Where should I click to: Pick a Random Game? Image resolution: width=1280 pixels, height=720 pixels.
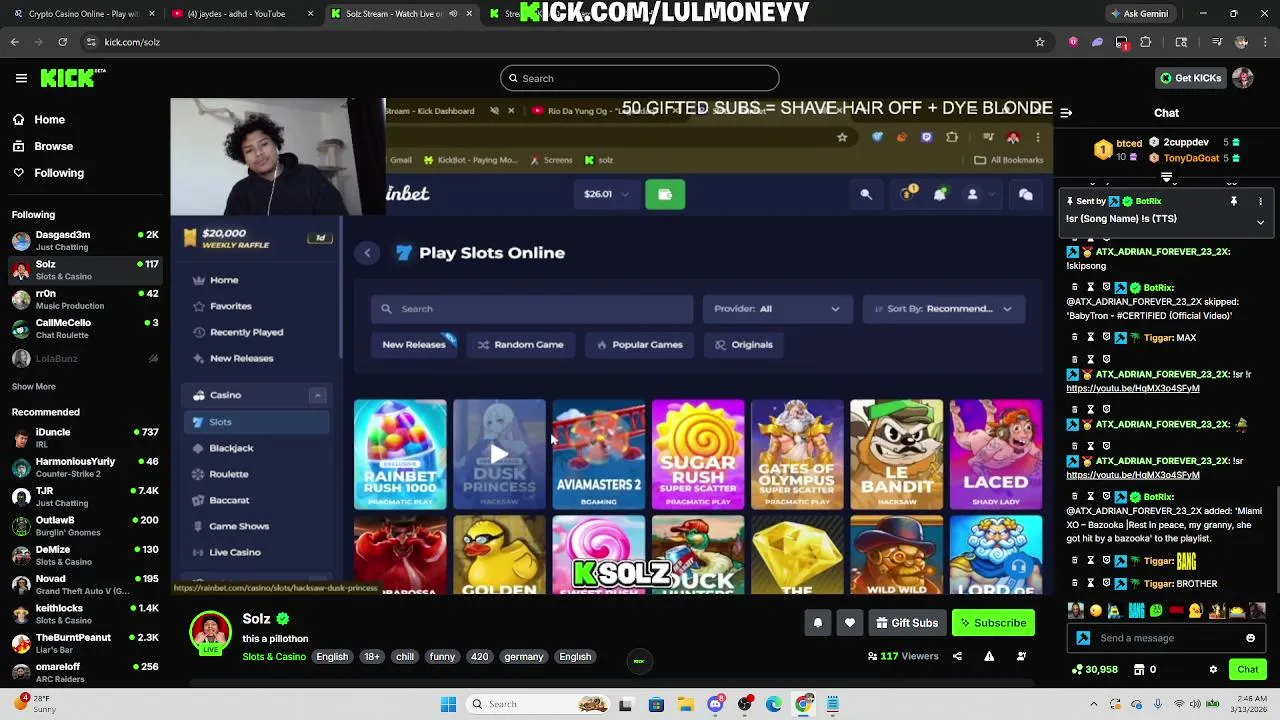click(520, 345)
